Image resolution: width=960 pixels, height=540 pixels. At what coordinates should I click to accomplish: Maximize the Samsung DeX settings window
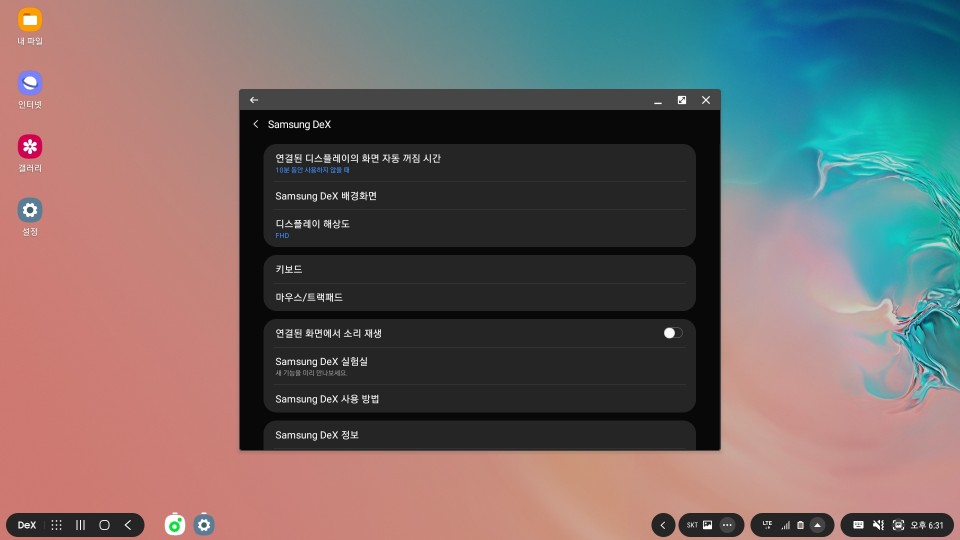point(681,100)
